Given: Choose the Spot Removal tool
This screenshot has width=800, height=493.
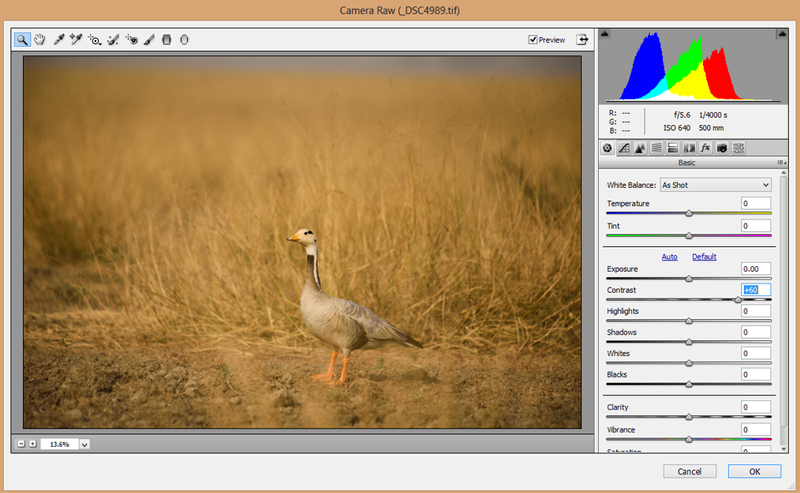Looking at the screenshot, I should [113, 40].
